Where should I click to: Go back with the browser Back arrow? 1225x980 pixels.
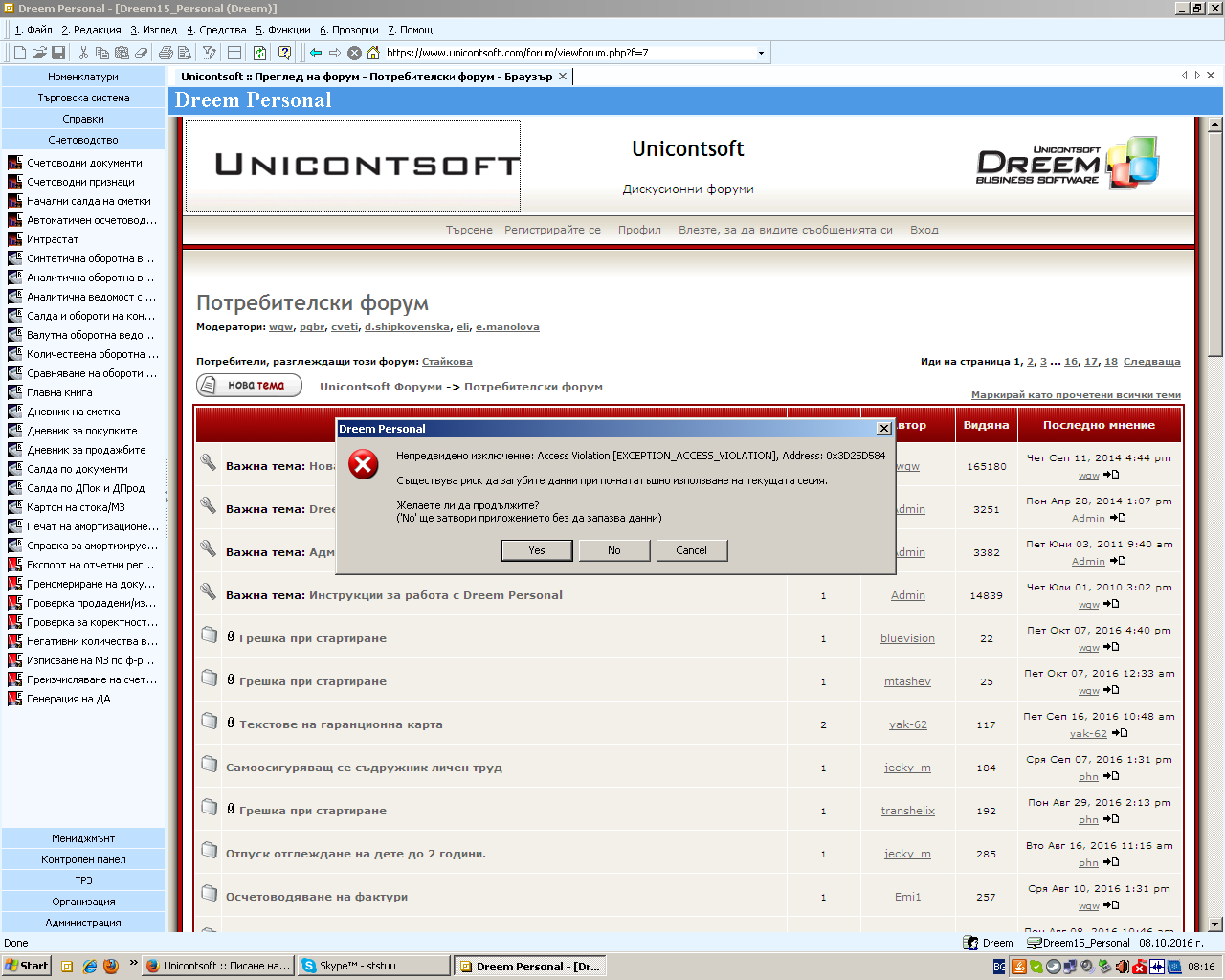(316, 53)
